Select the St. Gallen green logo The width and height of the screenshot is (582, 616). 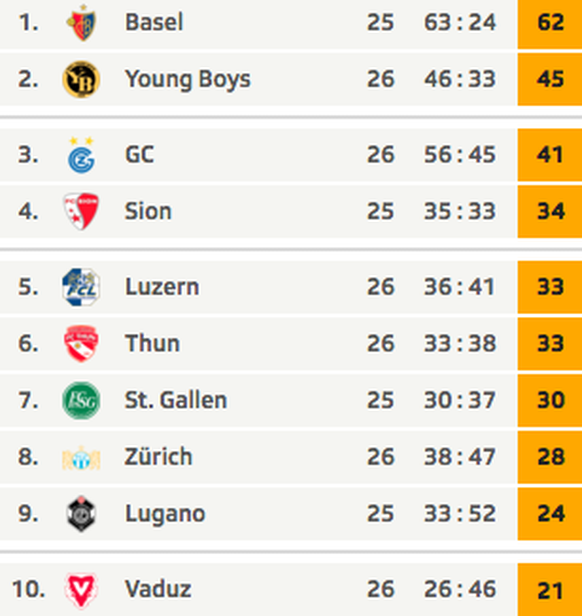(x=81, y=400)
